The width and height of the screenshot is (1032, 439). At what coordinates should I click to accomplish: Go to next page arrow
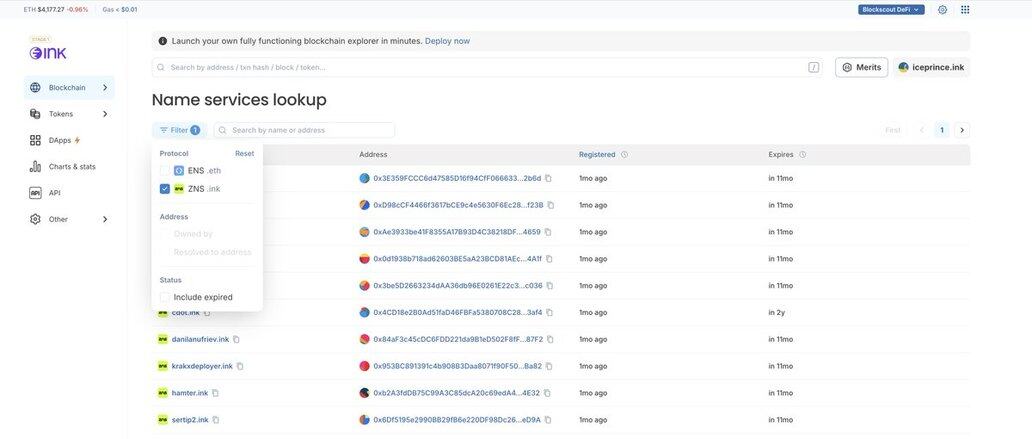pos(962,130)
